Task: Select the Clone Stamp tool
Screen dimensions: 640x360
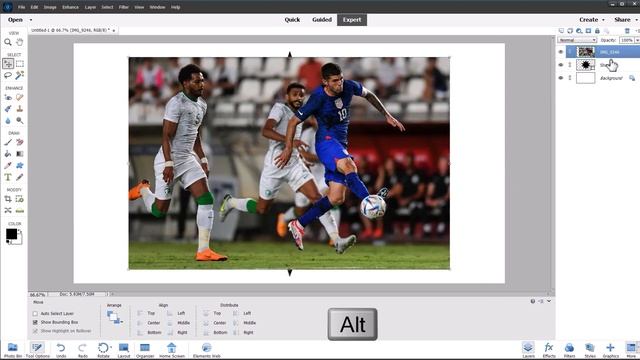Action: (x=20, y=109)
